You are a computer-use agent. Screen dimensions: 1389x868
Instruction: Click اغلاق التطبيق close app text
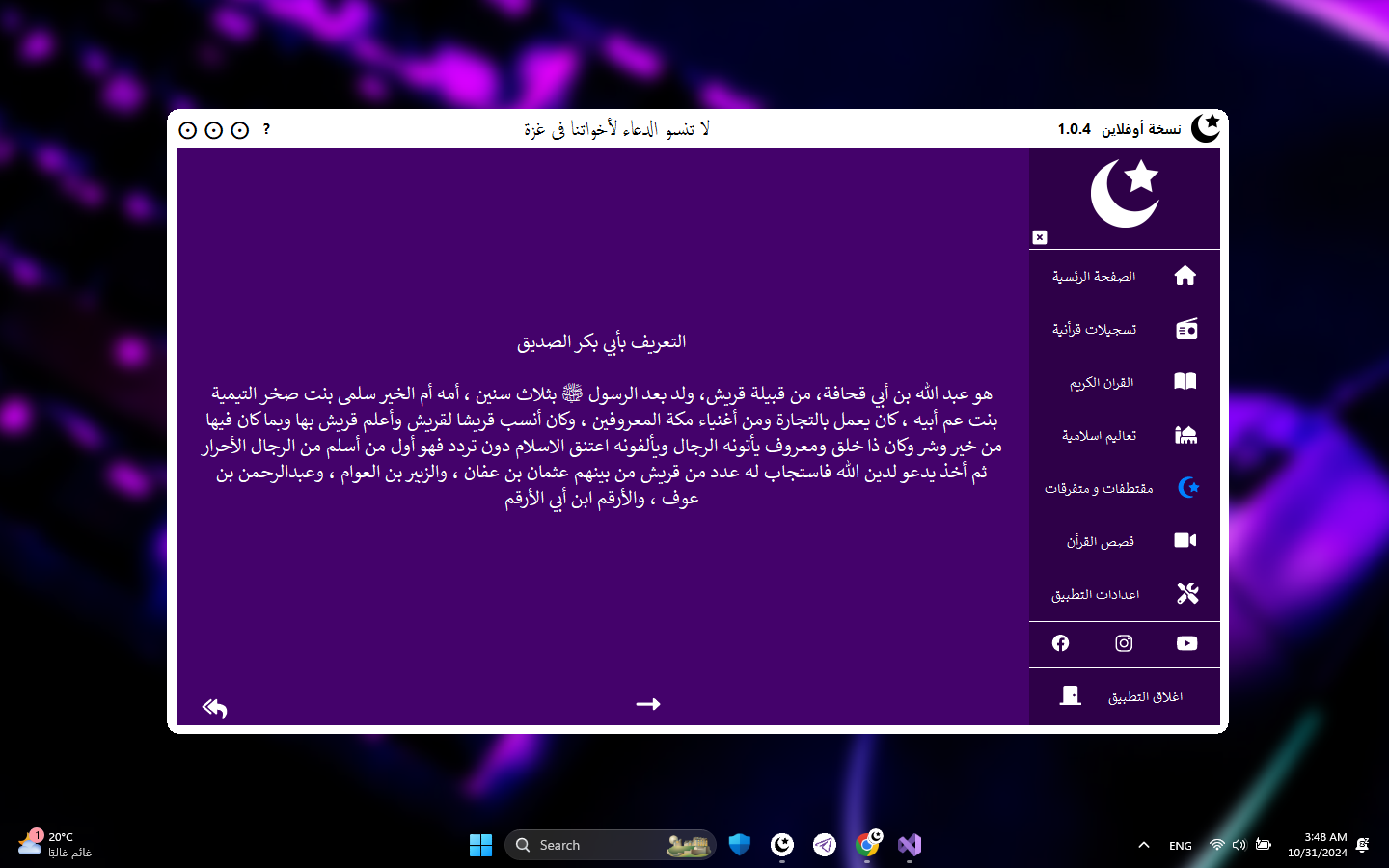[1145, 696]
